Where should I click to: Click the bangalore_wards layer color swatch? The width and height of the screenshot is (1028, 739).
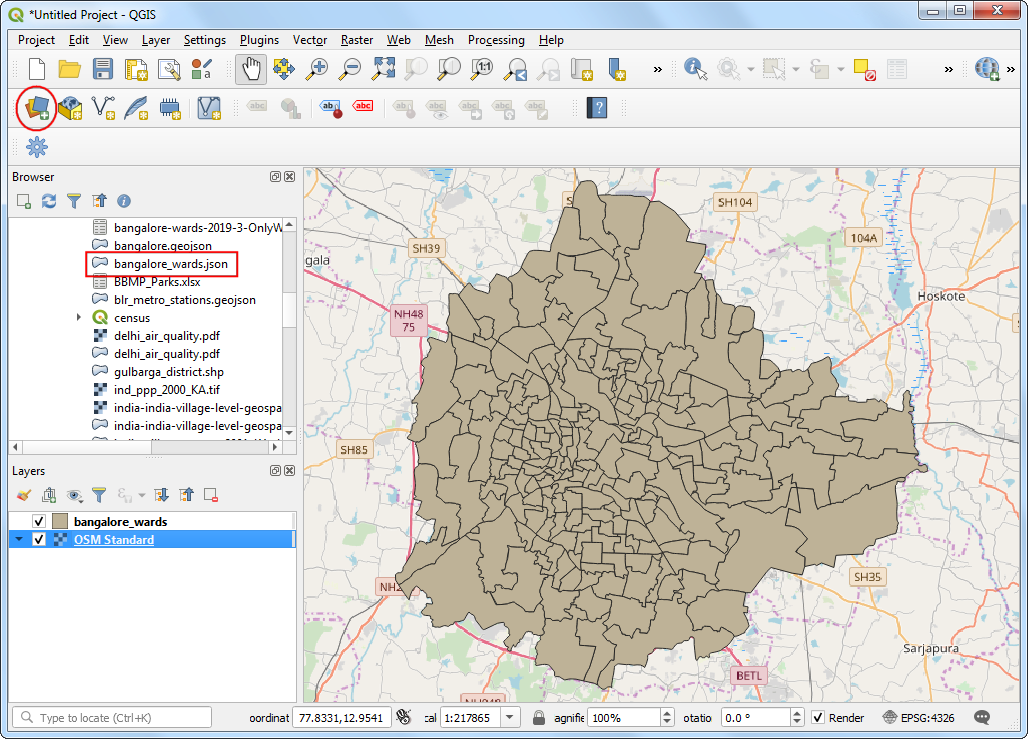(x=60, y=521)
